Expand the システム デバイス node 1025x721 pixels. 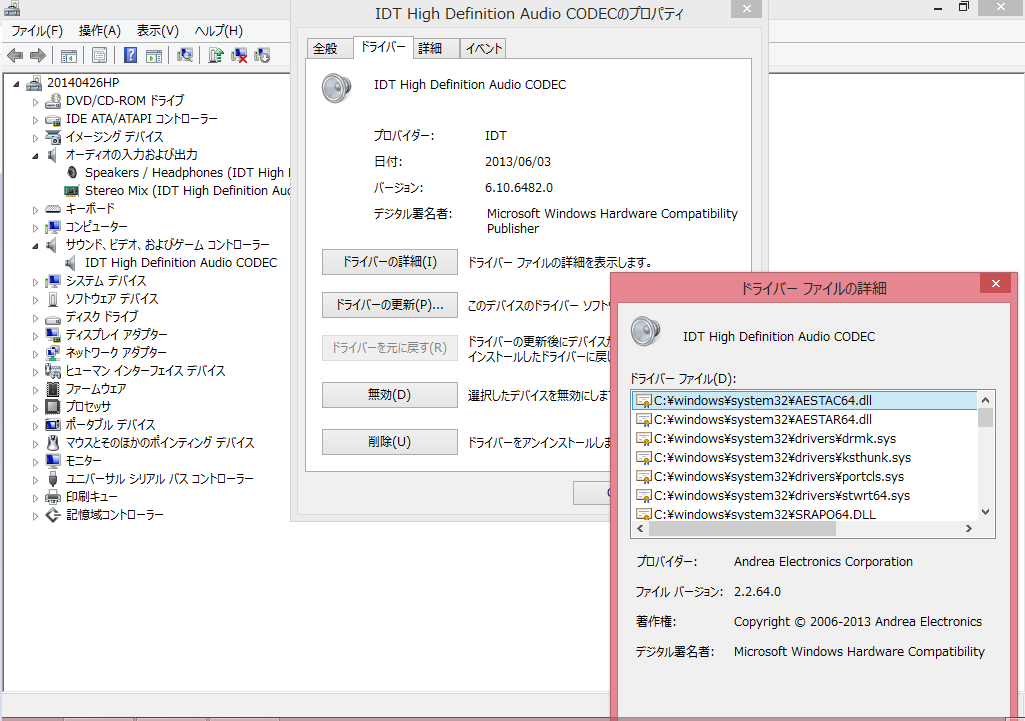click(35, 282)
